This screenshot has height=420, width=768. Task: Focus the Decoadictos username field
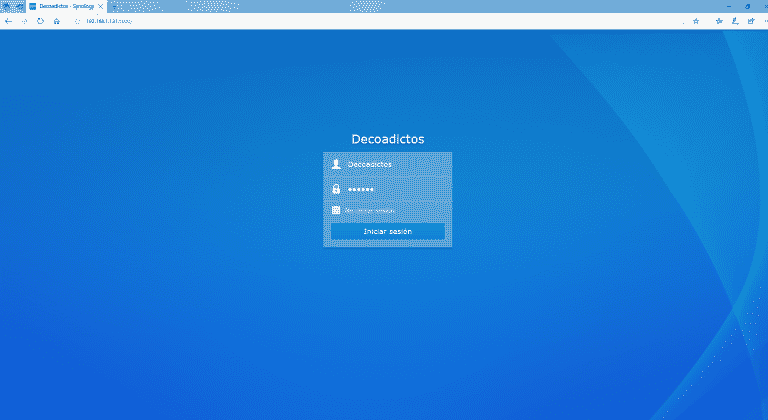coord(394,165)
